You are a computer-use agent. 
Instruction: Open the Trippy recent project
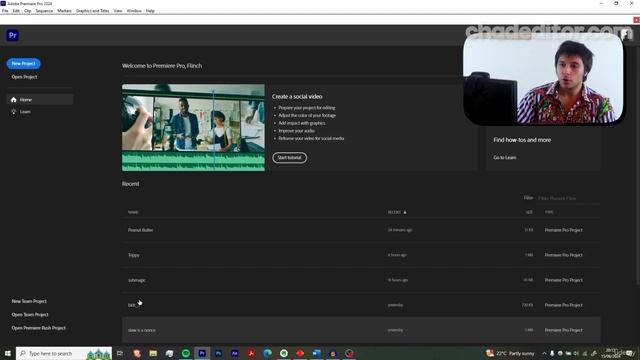tap(361, 255)
